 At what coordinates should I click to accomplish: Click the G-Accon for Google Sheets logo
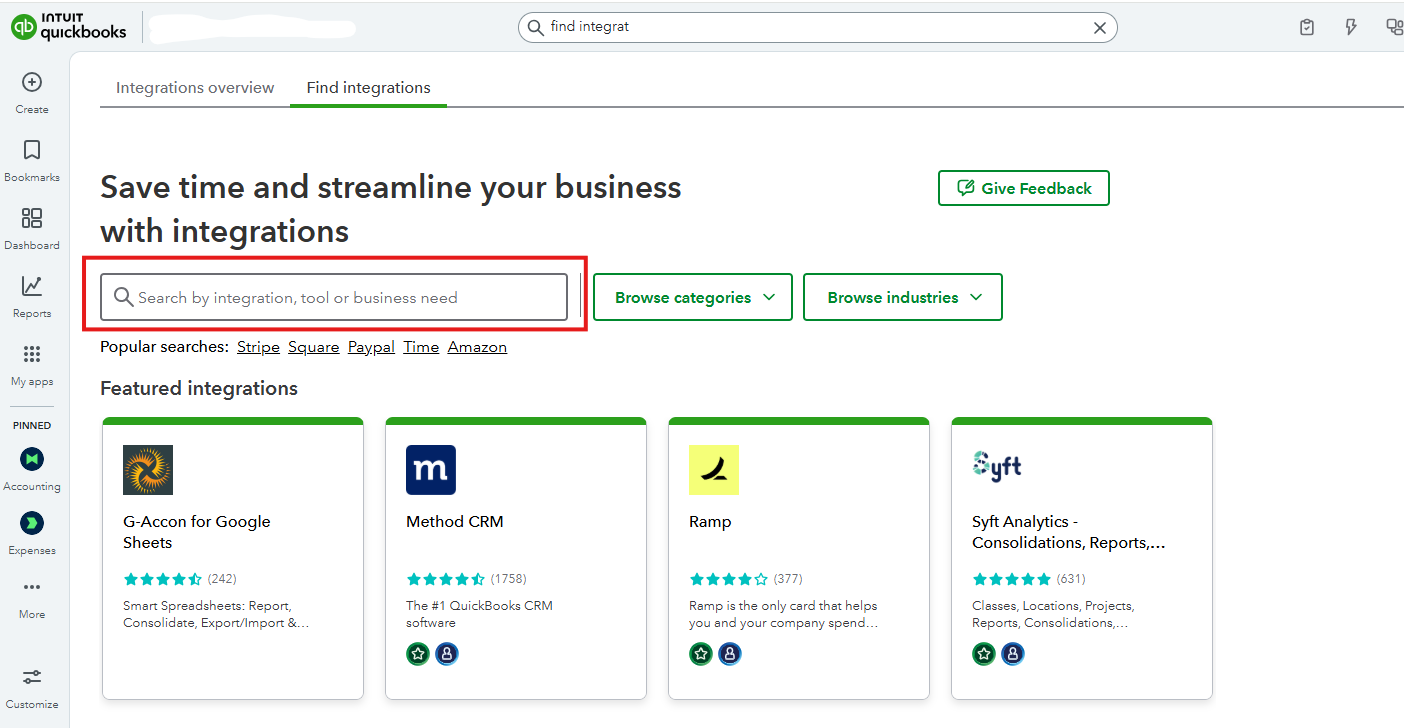coord(148,470)
